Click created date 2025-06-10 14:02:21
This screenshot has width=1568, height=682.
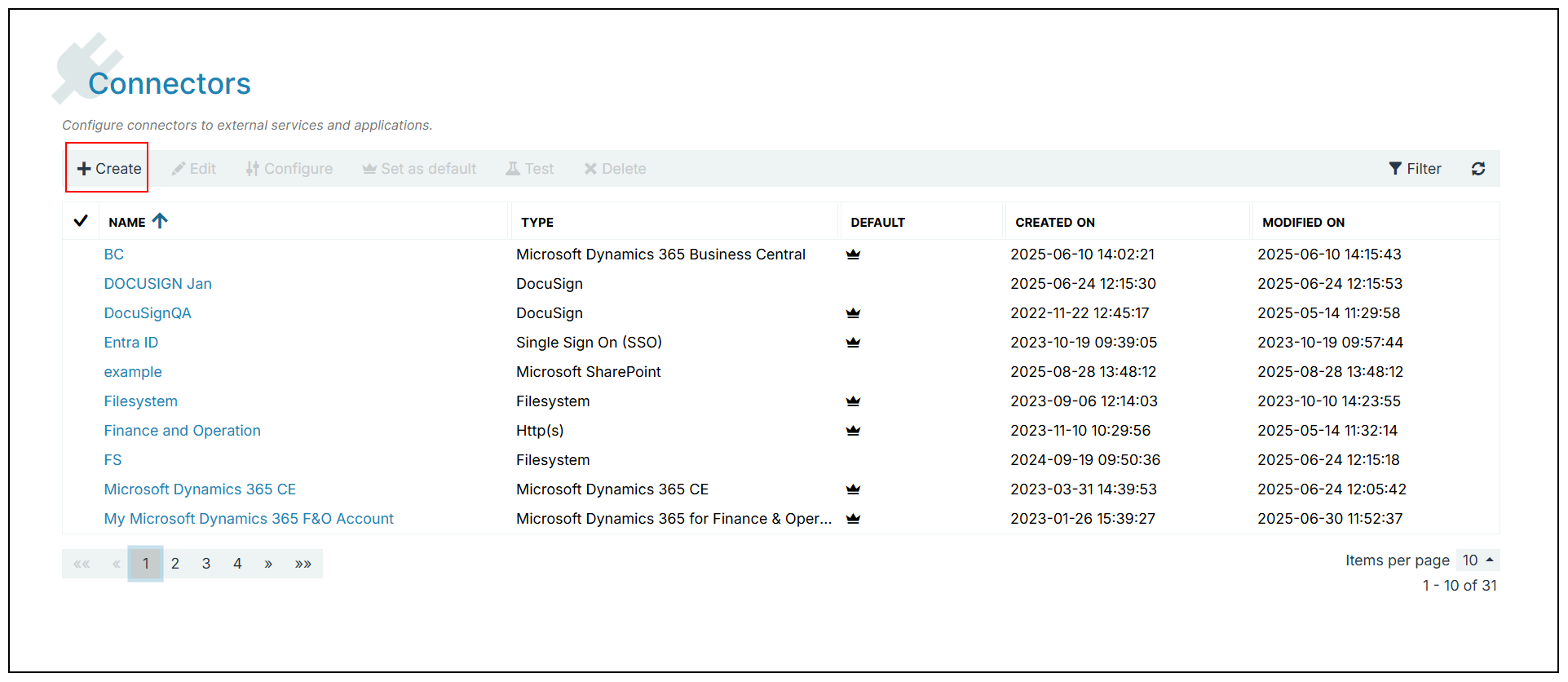1083,255
